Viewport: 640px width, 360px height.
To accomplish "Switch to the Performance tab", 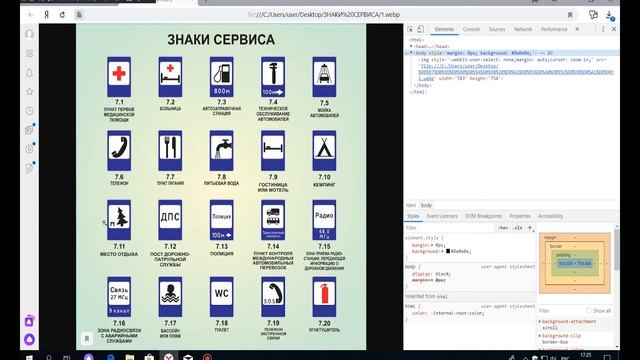I will pyautogui.click(x=554, y=29).
